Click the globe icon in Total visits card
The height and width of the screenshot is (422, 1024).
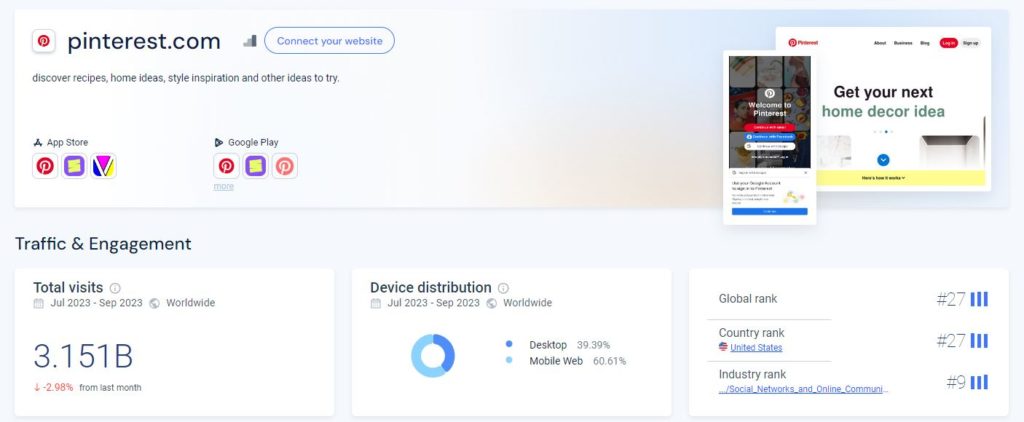(154, 303)
